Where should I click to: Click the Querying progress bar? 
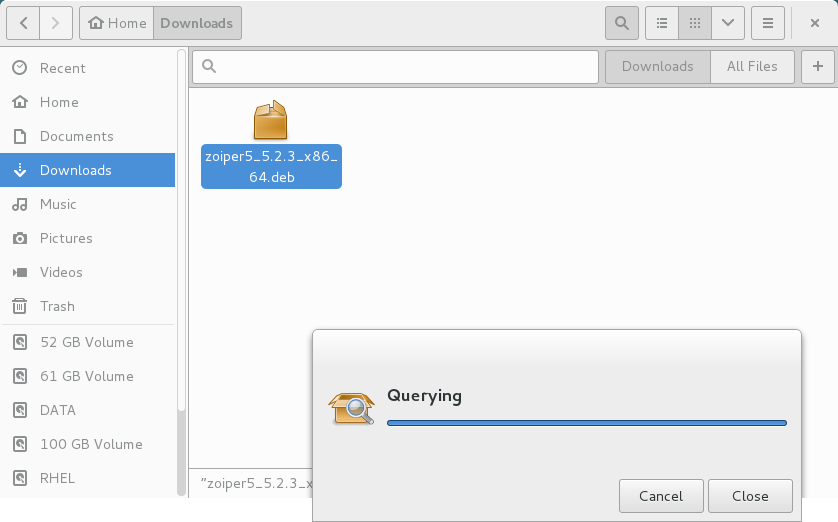pos(586,423)
